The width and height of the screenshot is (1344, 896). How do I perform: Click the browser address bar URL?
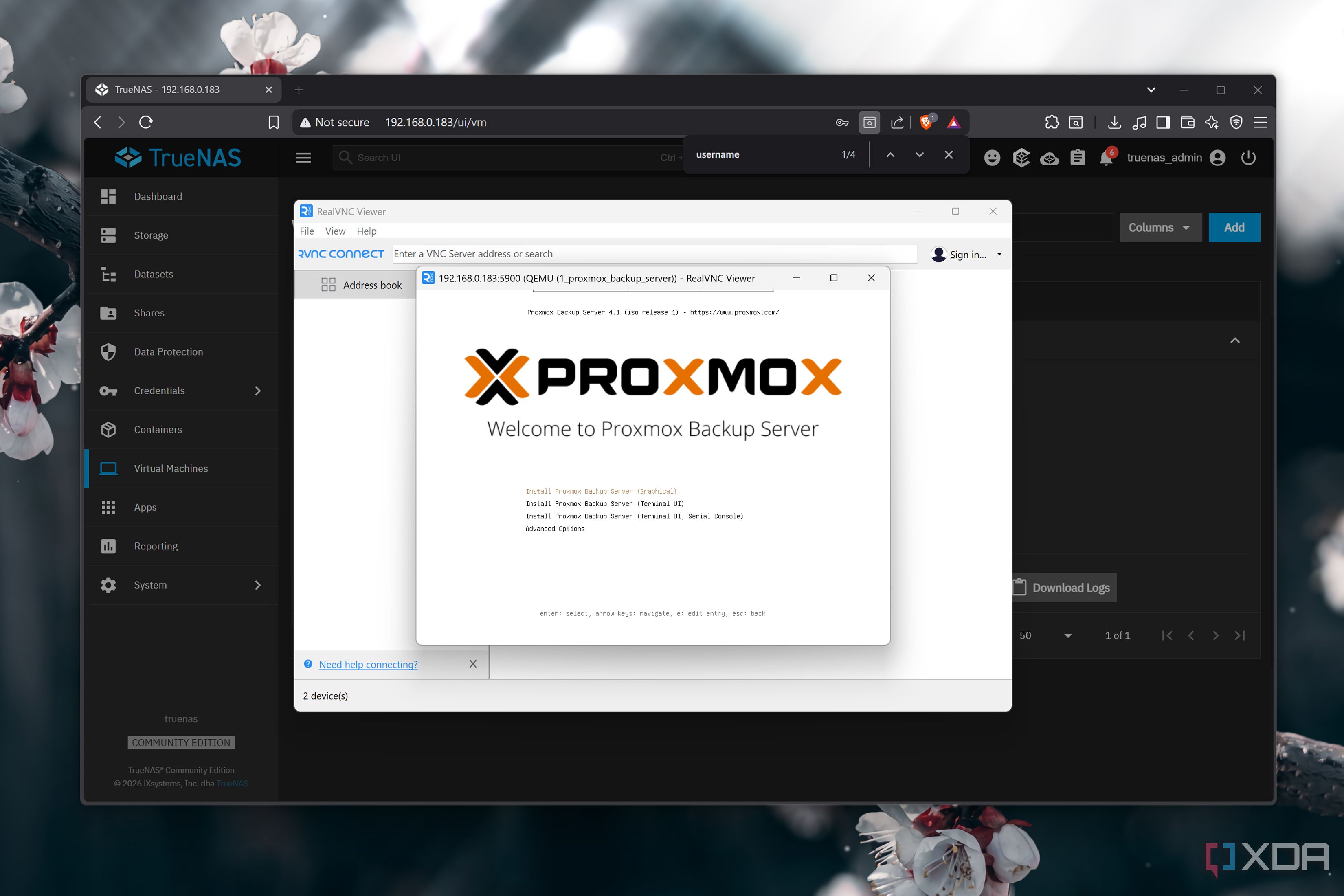pyautogui.click(x=435, y=122)
